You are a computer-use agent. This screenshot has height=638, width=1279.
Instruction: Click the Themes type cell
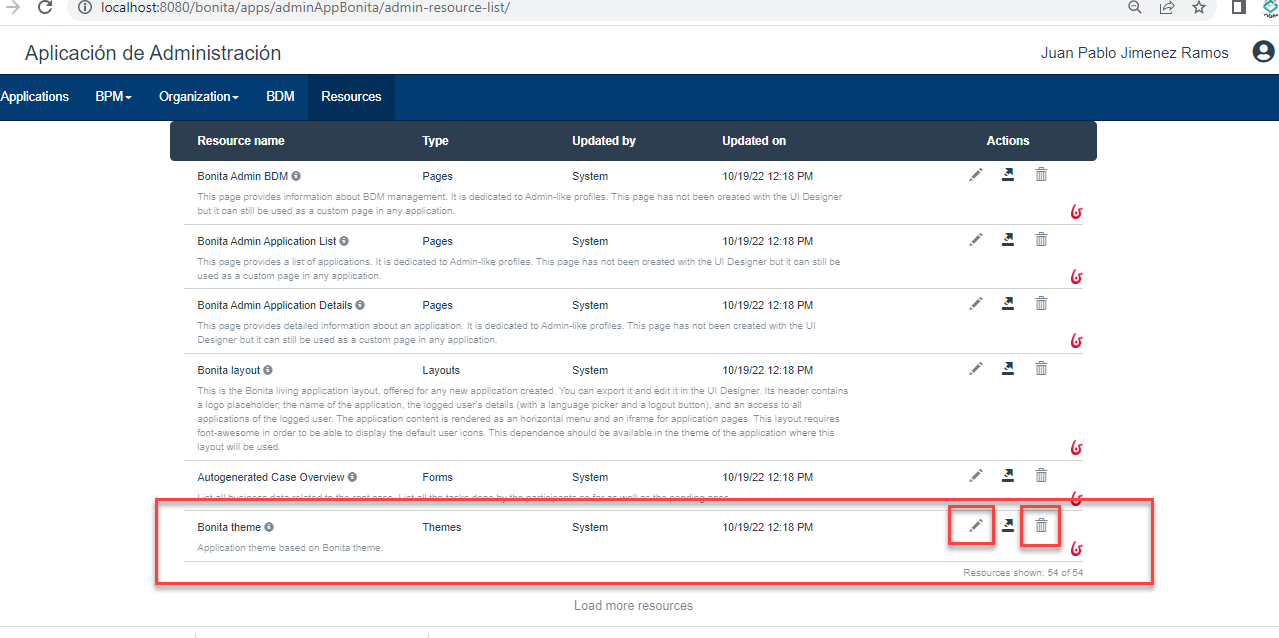tap(441, 527)
